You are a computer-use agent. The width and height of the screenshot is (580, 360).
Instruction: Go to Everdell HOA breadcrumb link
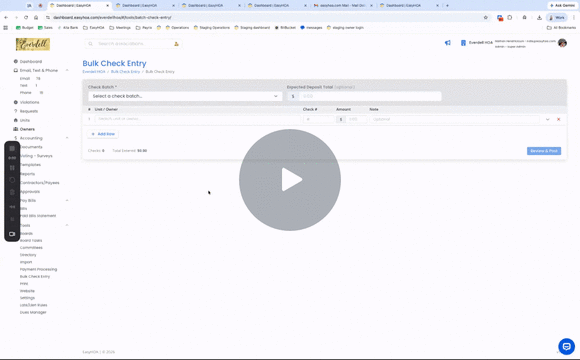(x=94, y=72)
